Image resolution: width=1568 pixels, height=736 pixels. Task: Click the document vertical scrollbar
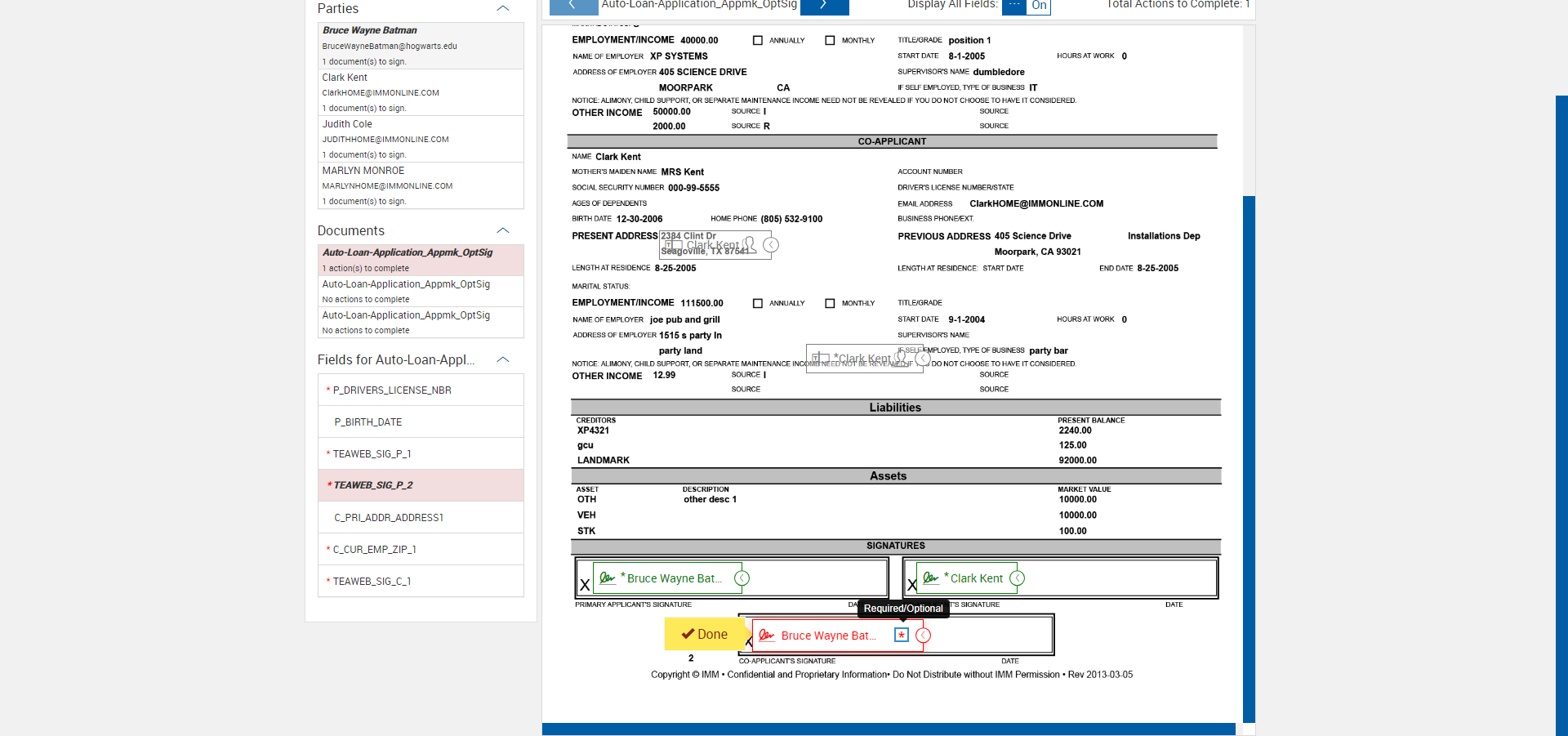point(1249,459)
